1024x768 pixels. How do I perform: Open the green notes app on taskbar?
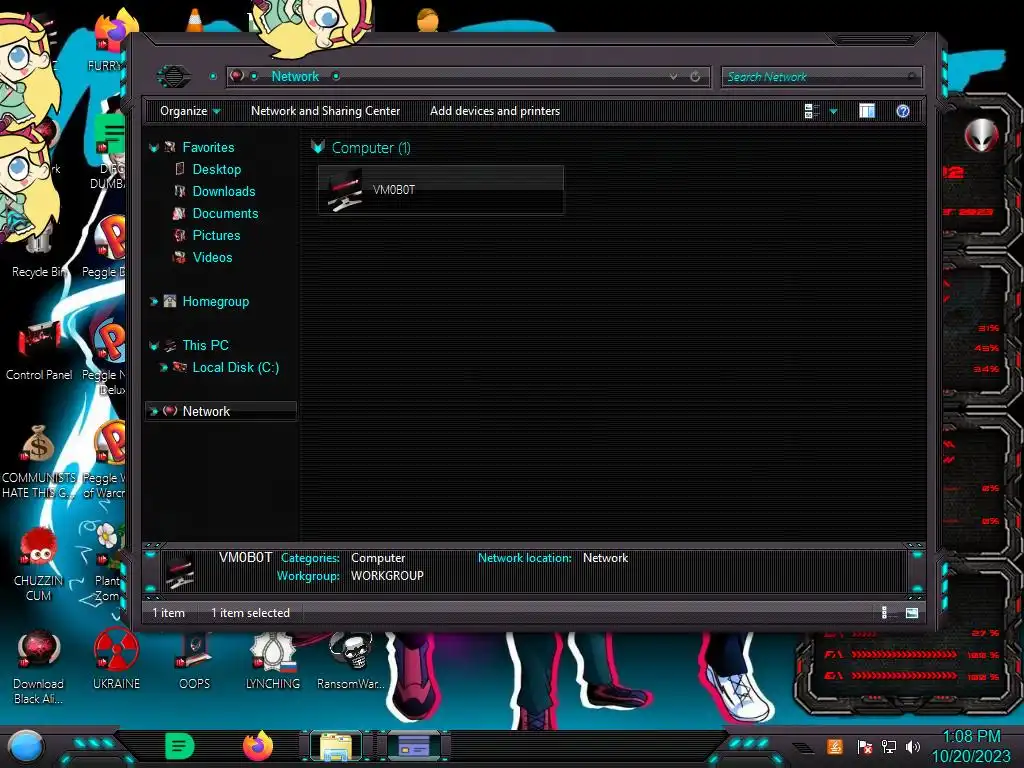180,746
